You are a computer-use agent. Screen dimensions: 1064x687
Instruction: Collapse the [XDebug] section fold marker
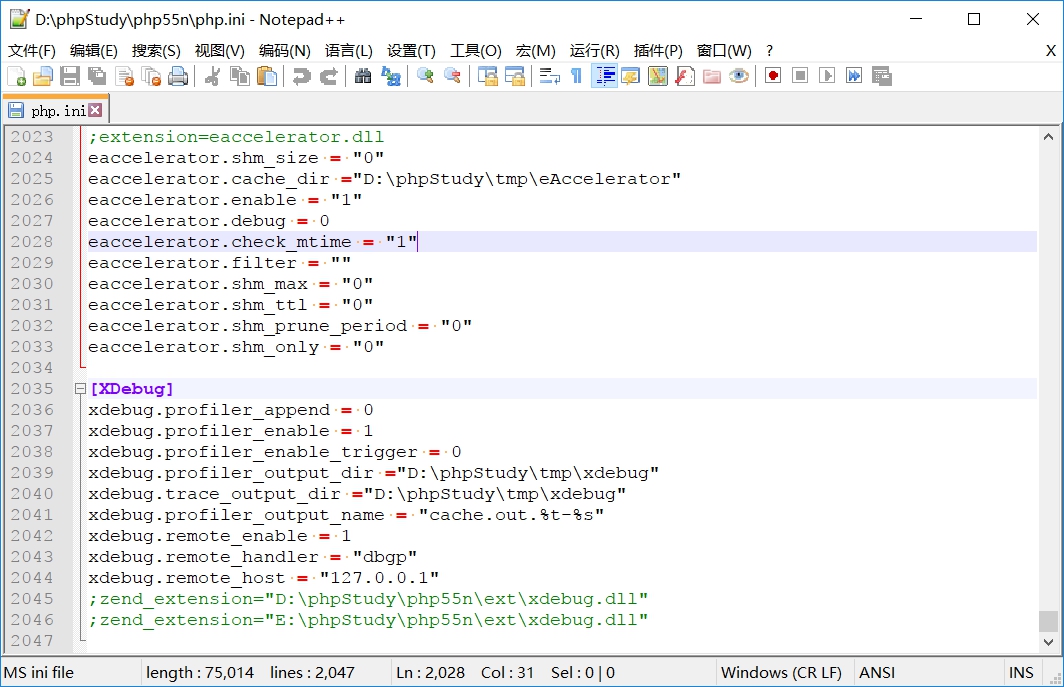80,389
